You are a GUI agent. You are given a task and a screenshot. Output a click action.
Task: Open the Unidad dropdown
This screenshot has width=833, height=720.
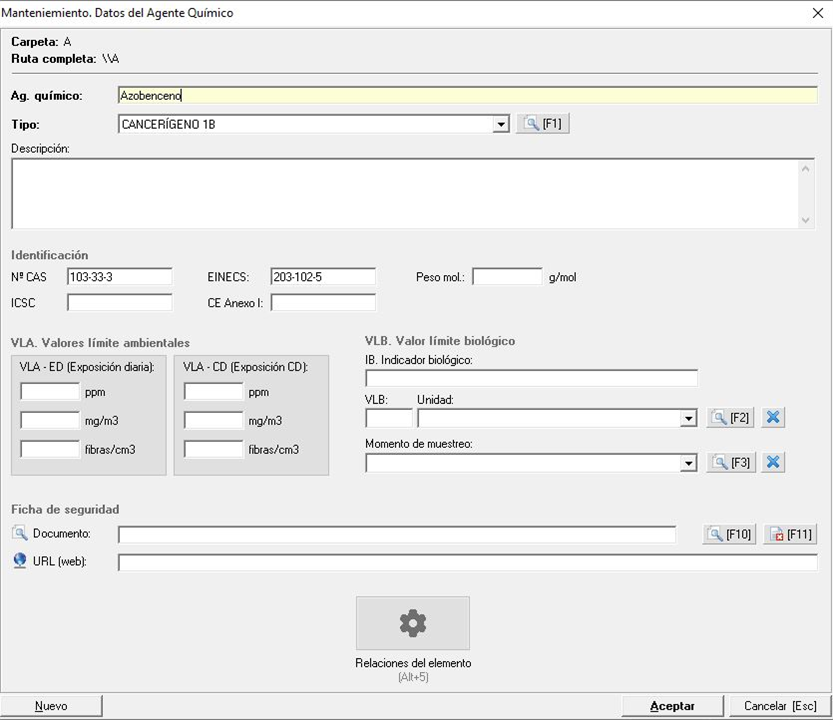(688, 419)
